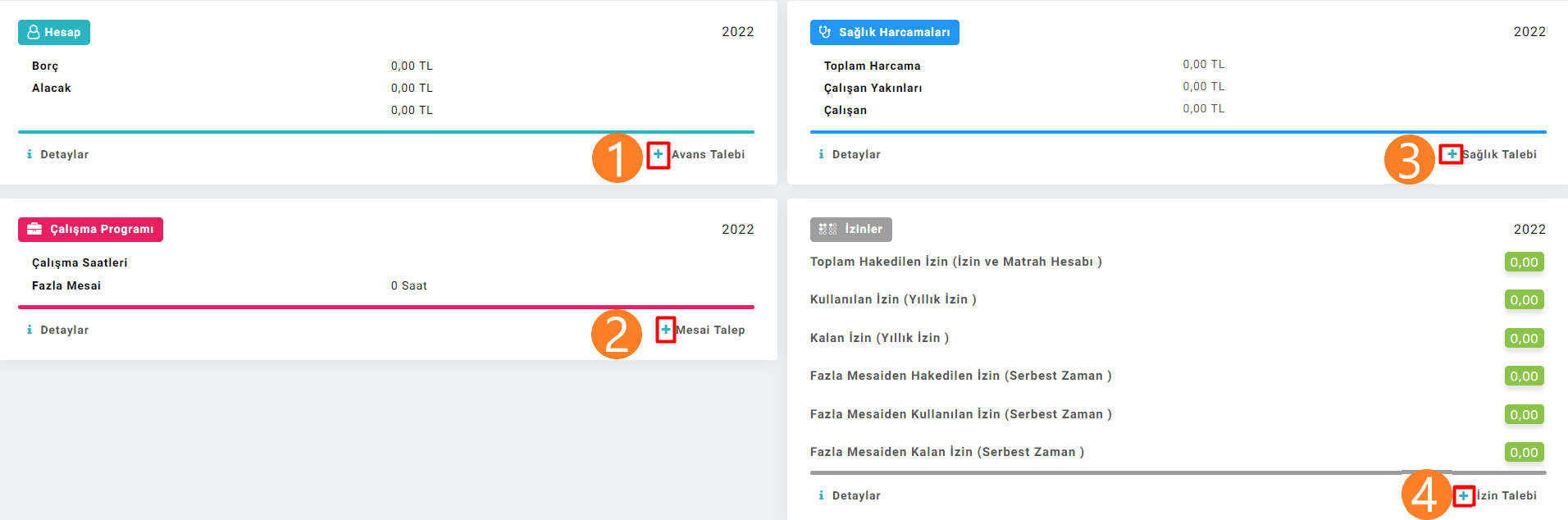
Task: Open Detaylar link in İzinler card
Action: [856, 495]
